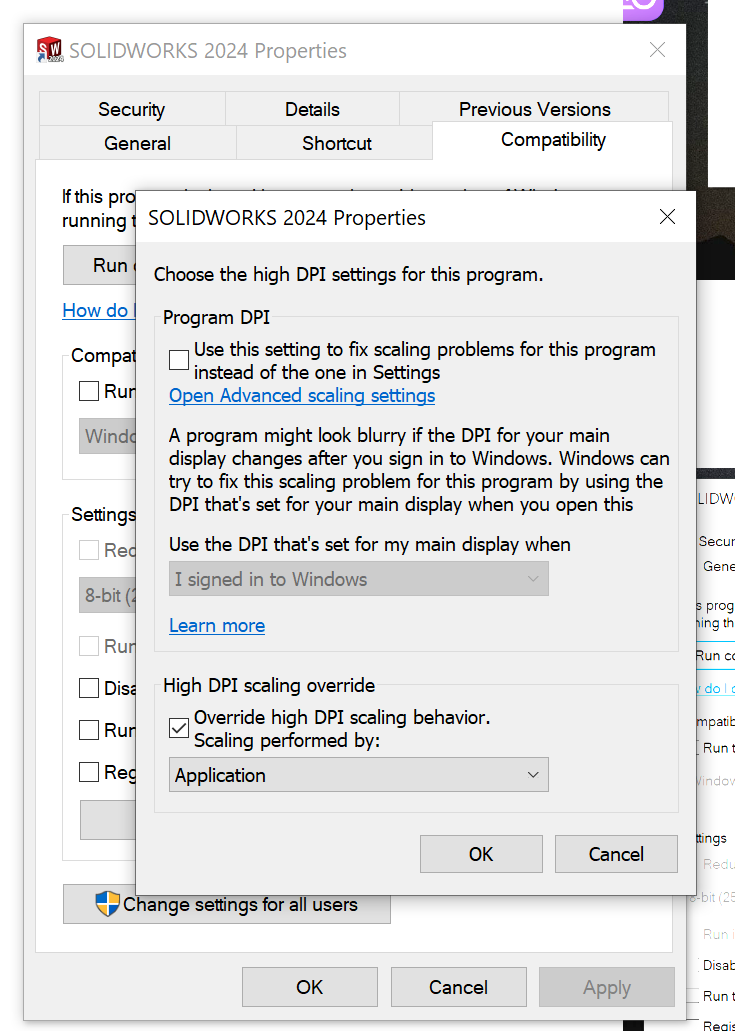Open the Application scaling dropdown
Screen dimensions: 735x1031
pos(358,775)
